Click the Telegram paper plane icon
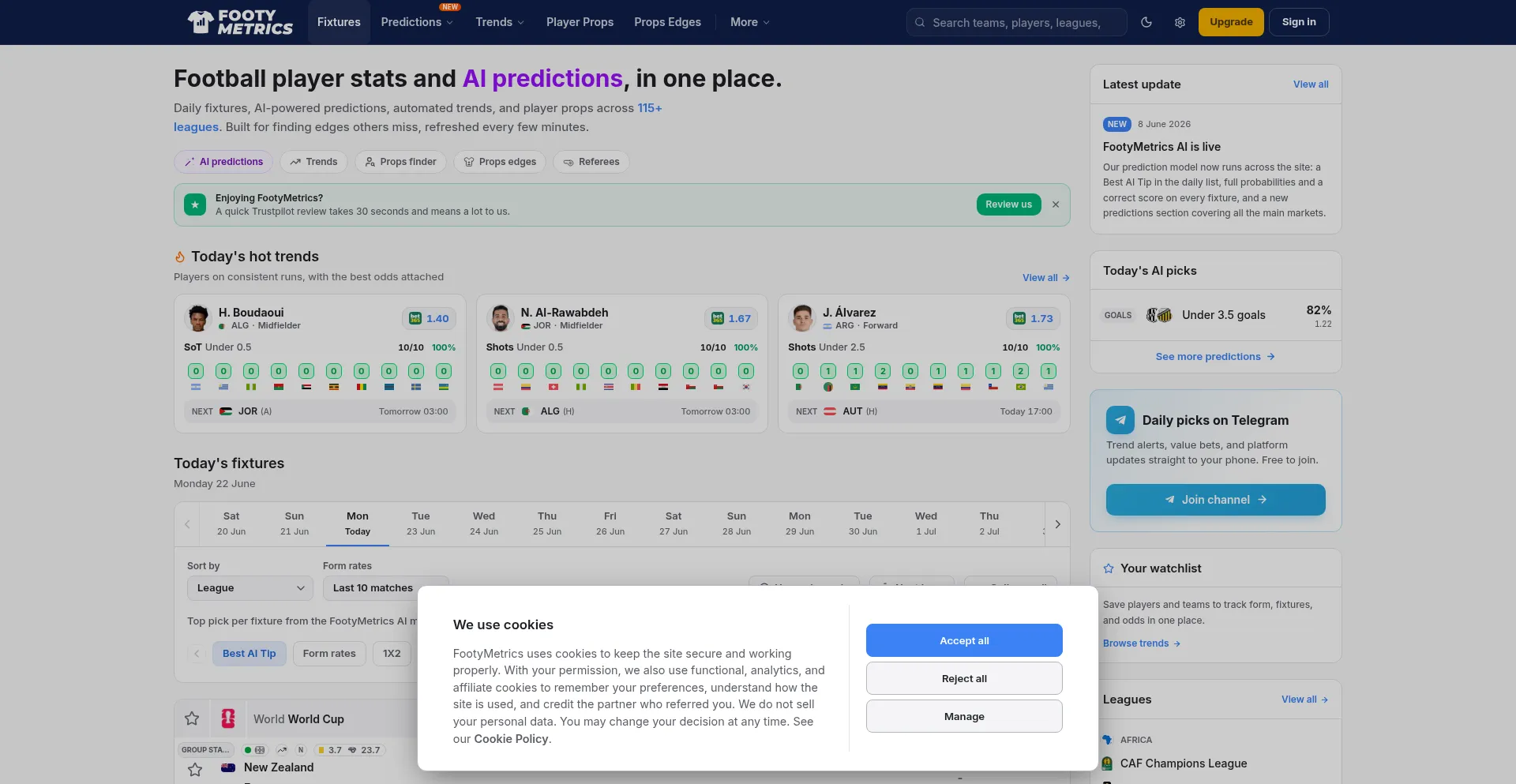Image resolution: width=1516 pixels, height=784 pixels. pos(1120,420)
